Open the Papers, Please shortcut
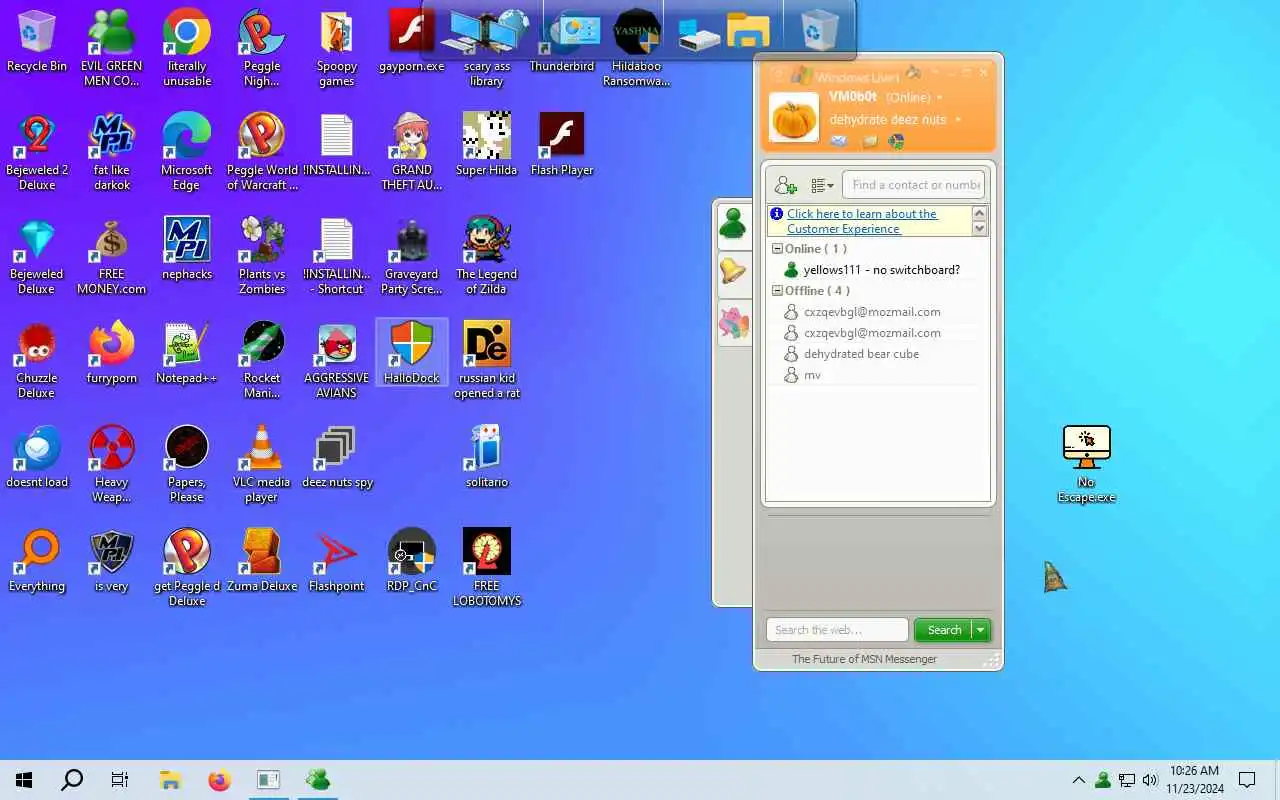1280x800 pixels. tap(187, 465)
